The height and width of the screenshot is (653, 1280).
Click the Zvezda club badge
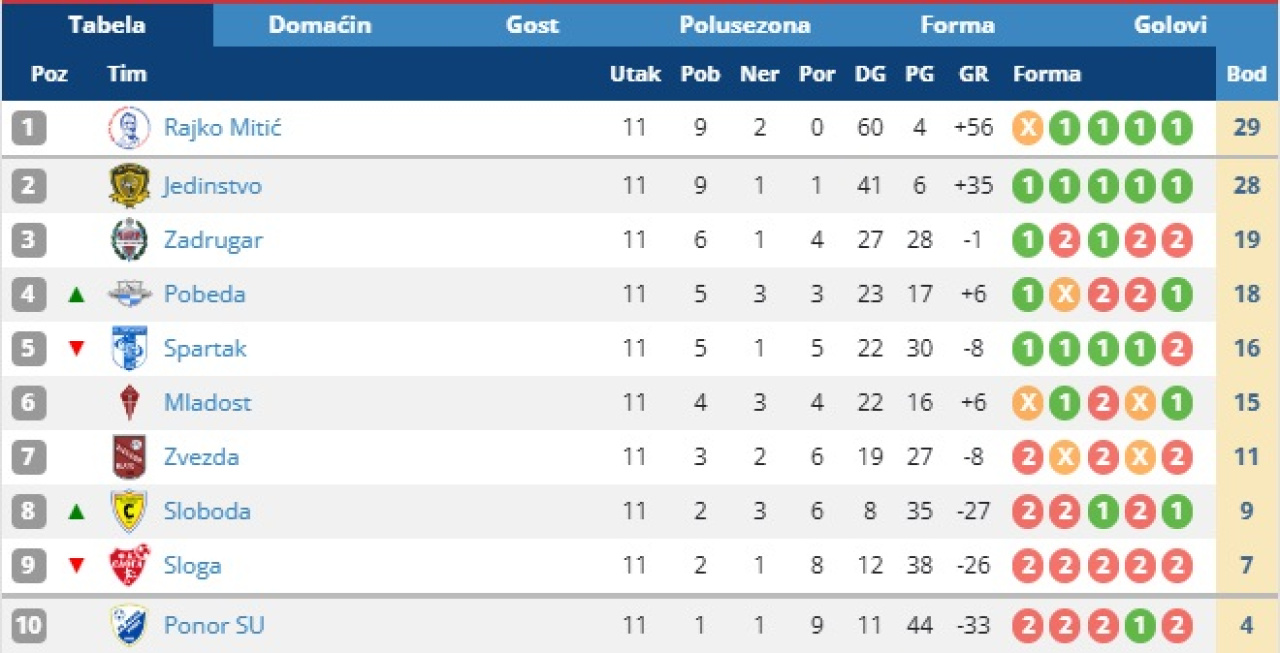(129, 457)
